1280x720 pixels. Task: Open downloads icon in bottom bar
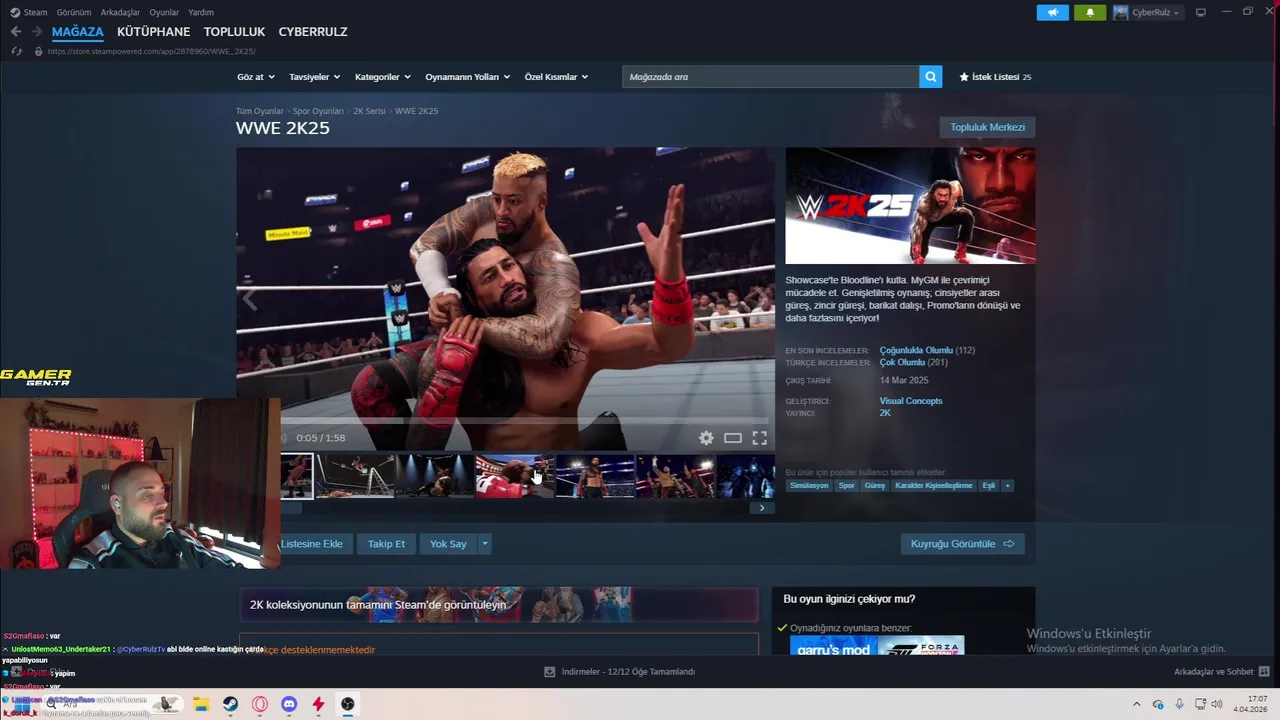pyautogui.click(x=549, y=672)
